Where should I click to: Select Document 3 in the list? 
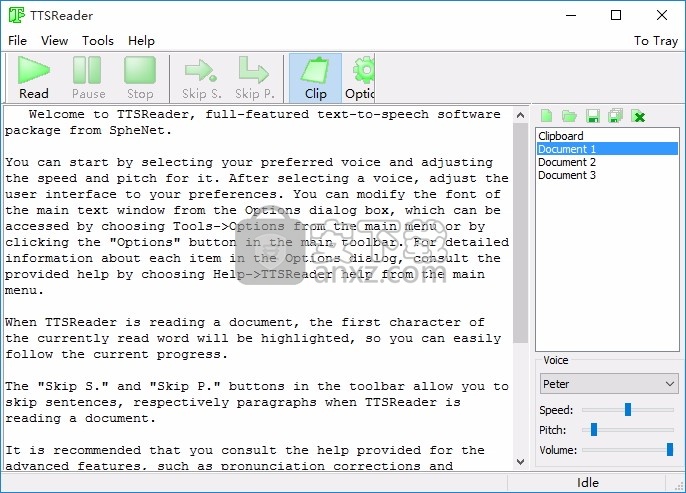pos(607,175)
